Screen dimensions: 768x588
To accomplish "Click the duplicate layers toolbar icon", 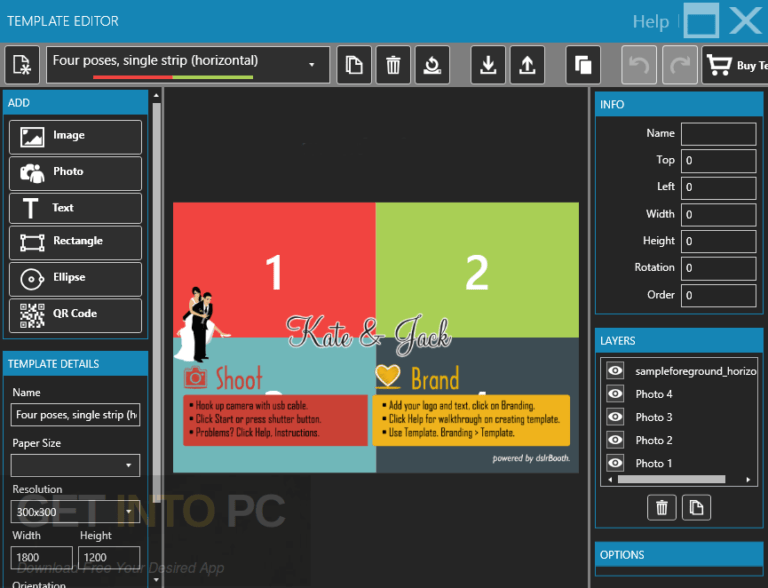I will click(583, 65).
